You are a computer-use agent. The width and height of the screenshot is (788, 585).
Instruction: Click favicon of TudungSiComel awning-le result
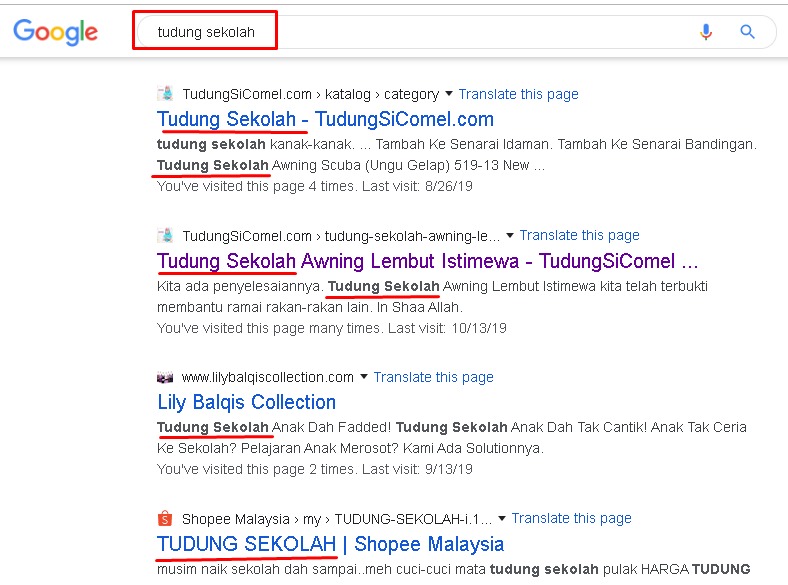click(165, 235)
